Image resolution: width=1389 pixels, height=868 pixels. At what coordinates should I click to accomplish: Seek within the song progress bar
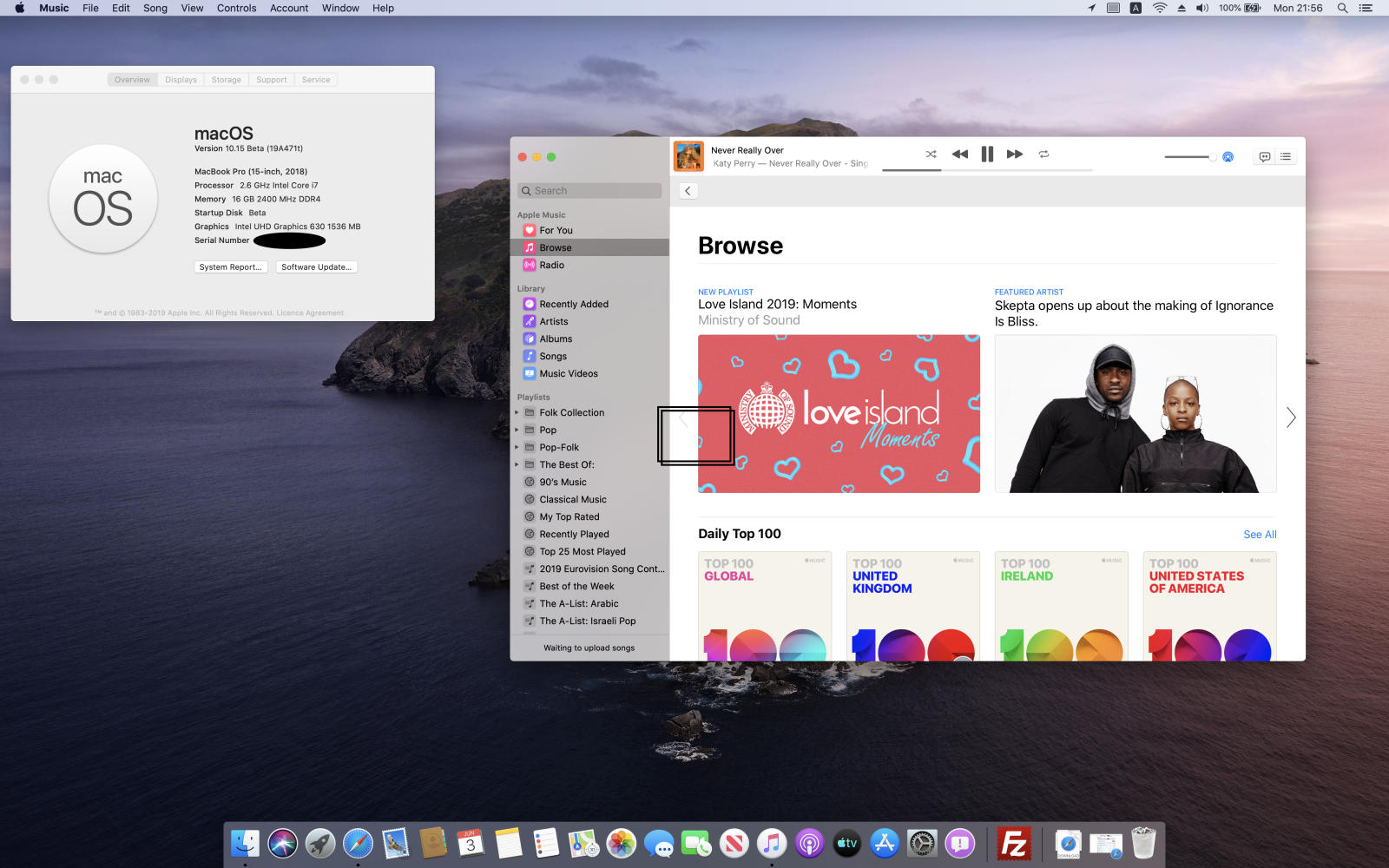987,170
